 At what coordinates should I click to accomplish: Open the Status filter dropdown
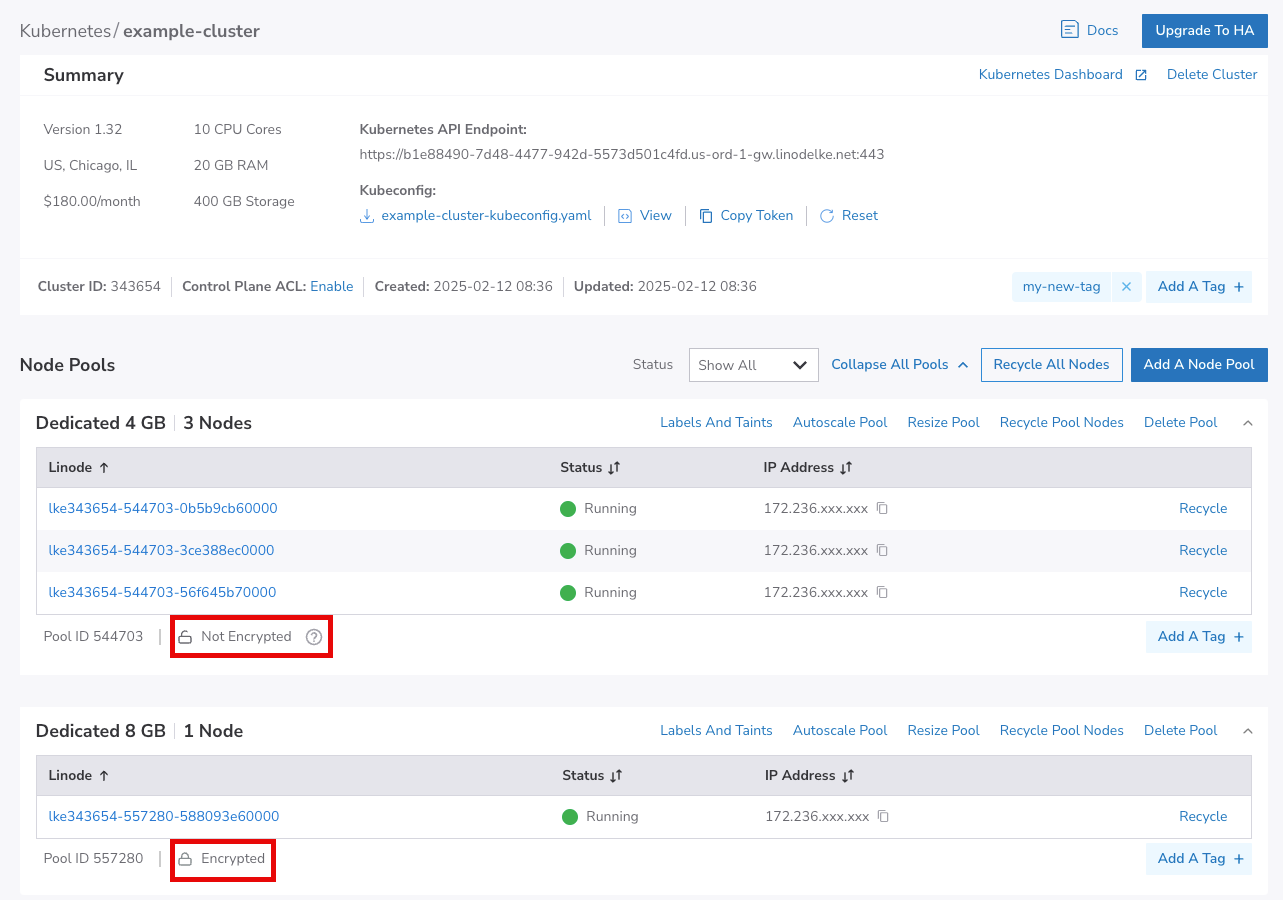click(x=753, y=365)
